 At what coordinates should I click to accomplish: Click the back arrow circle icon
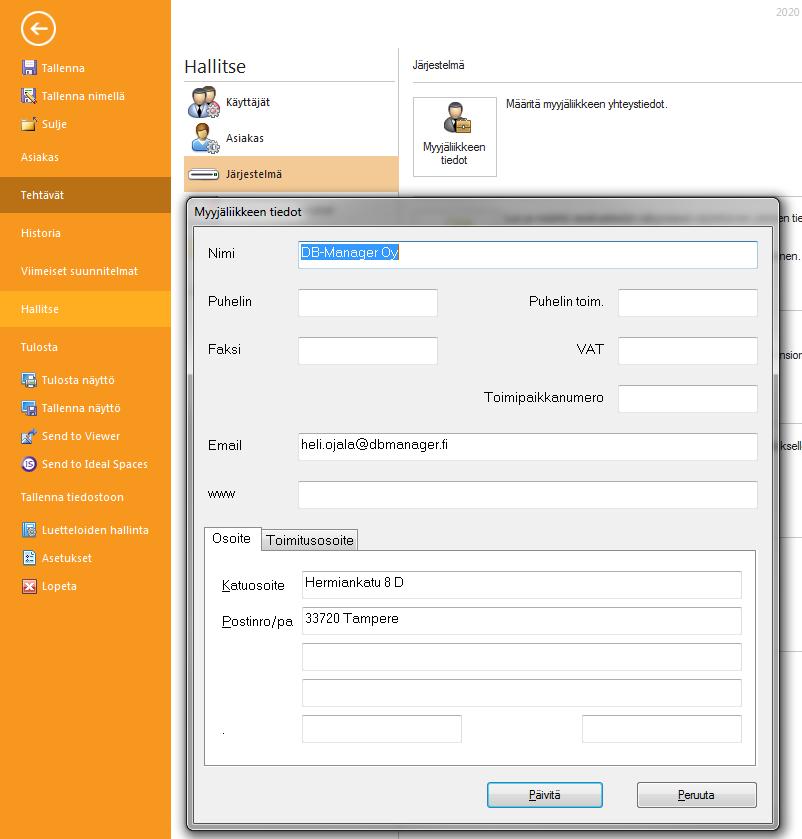(38, 28)
